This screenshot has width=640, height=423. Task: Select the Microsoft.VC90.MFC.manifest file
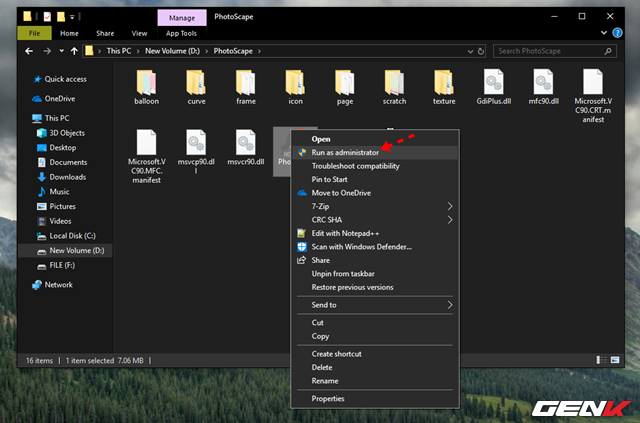pos(147,156)
